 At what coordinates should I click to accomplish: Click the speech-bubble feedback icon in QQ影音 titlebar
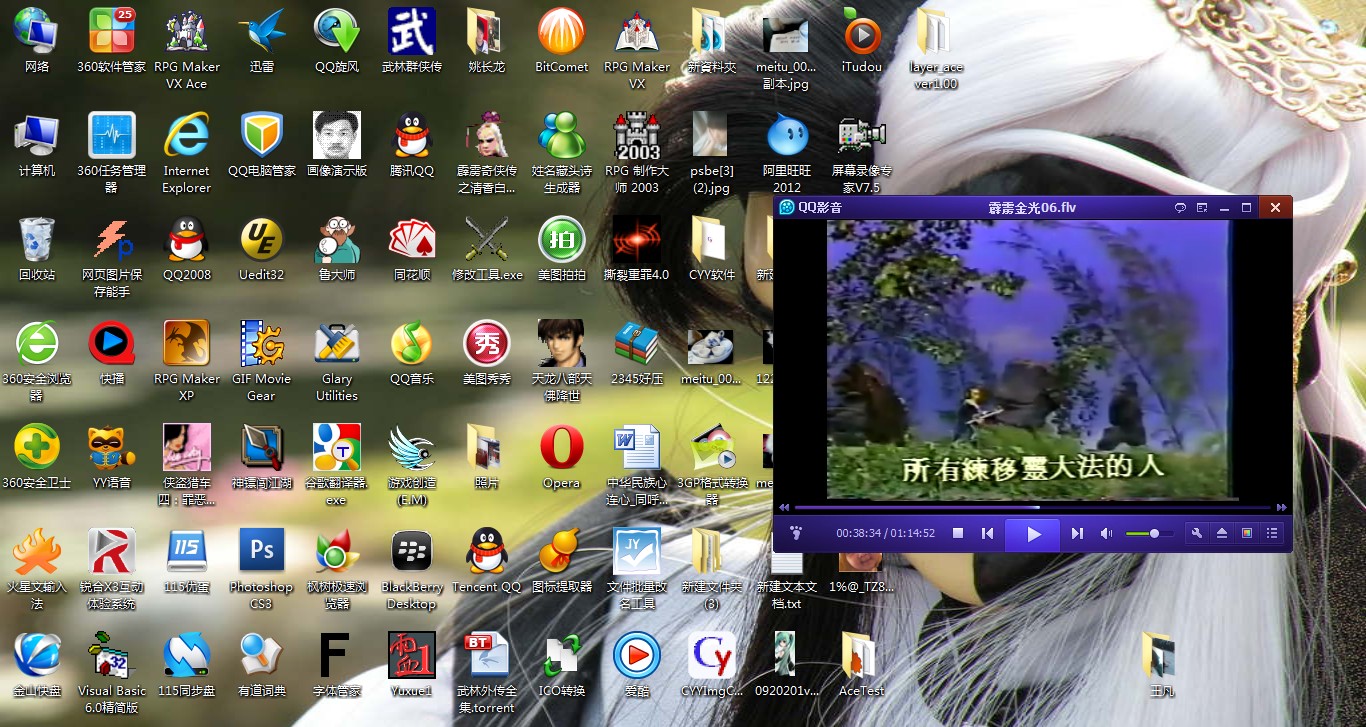click(x=1180, y=208)
